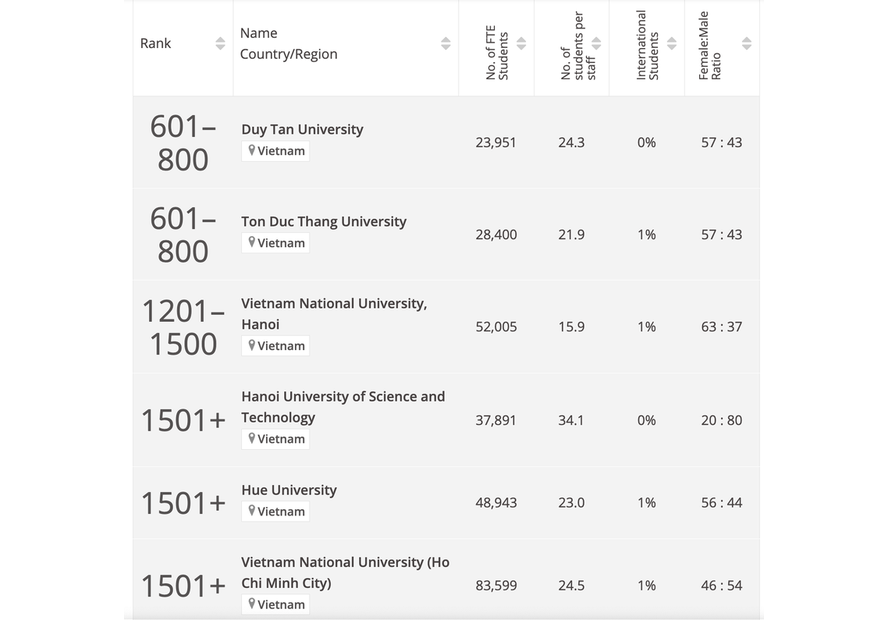Sort by students per staff arrows
This screenshot has width=888, height=620.
point(596,44)
